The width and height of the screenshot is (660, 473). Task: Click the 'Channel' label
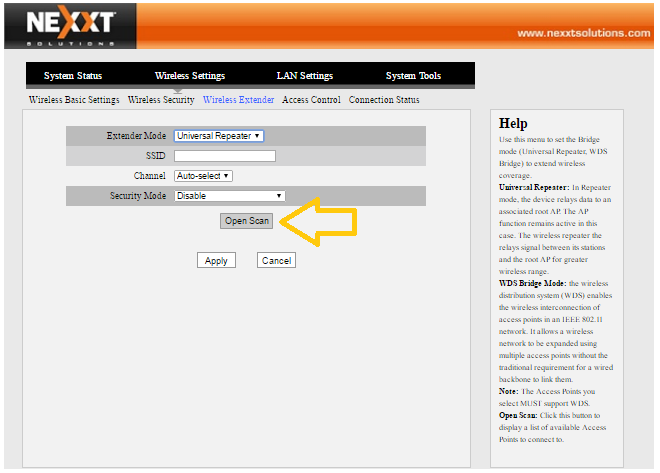(x=149, y=176)
